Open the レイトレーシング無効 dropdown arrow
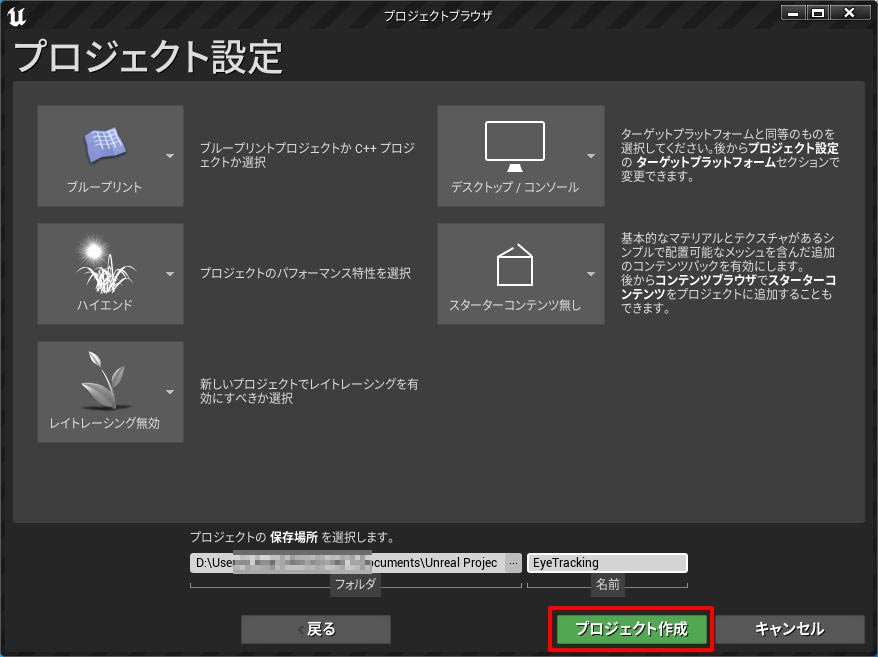This screenshot has height=657, width=878. [x=170, y=392]
